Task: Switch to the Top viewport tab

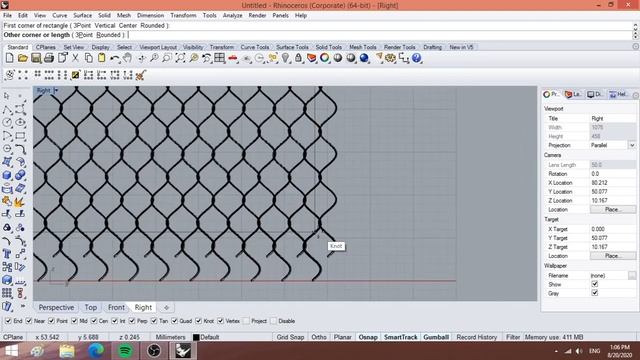Action: coord(91,307)
